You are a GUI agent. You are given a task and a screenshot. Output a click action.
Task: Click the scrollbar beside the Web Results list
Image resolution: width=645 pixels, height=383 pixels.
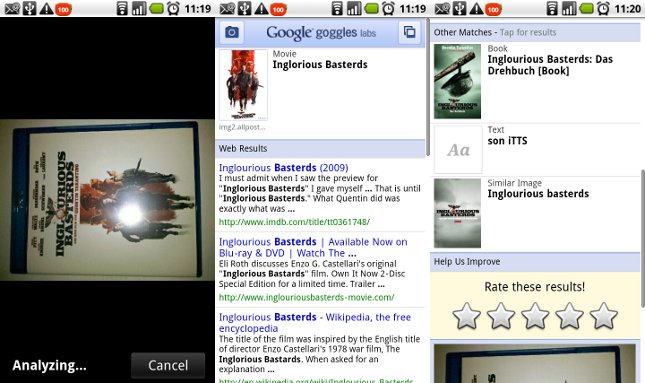click(x=427, y=88)
